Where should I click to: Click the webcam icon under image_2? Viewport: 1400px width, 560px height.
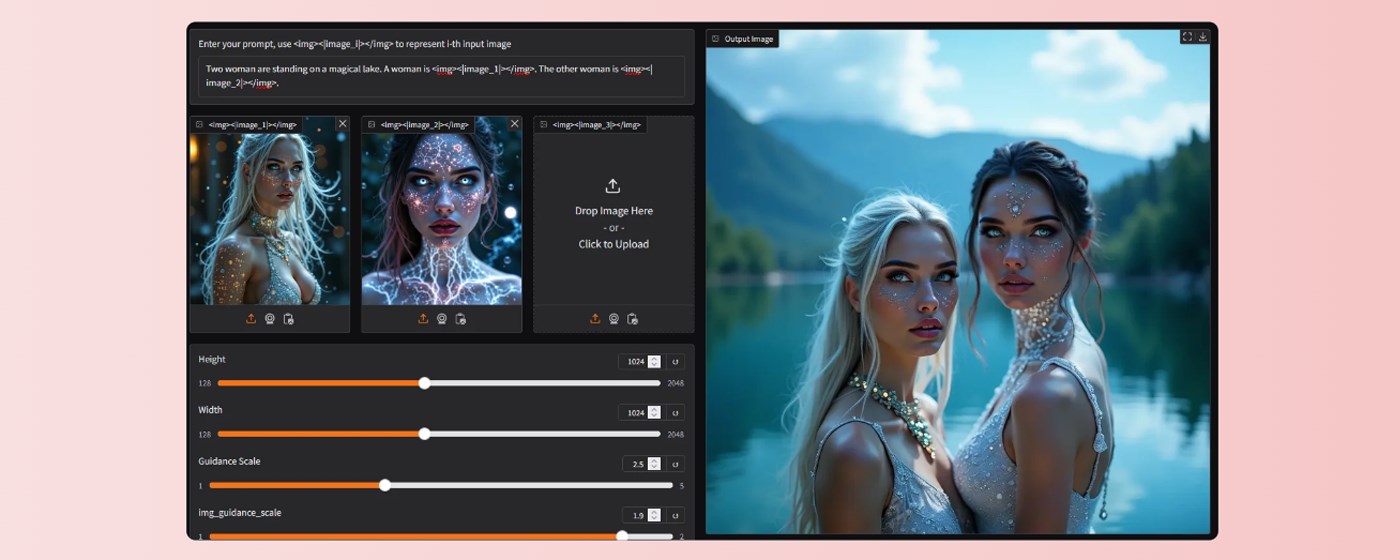[442, 319]
